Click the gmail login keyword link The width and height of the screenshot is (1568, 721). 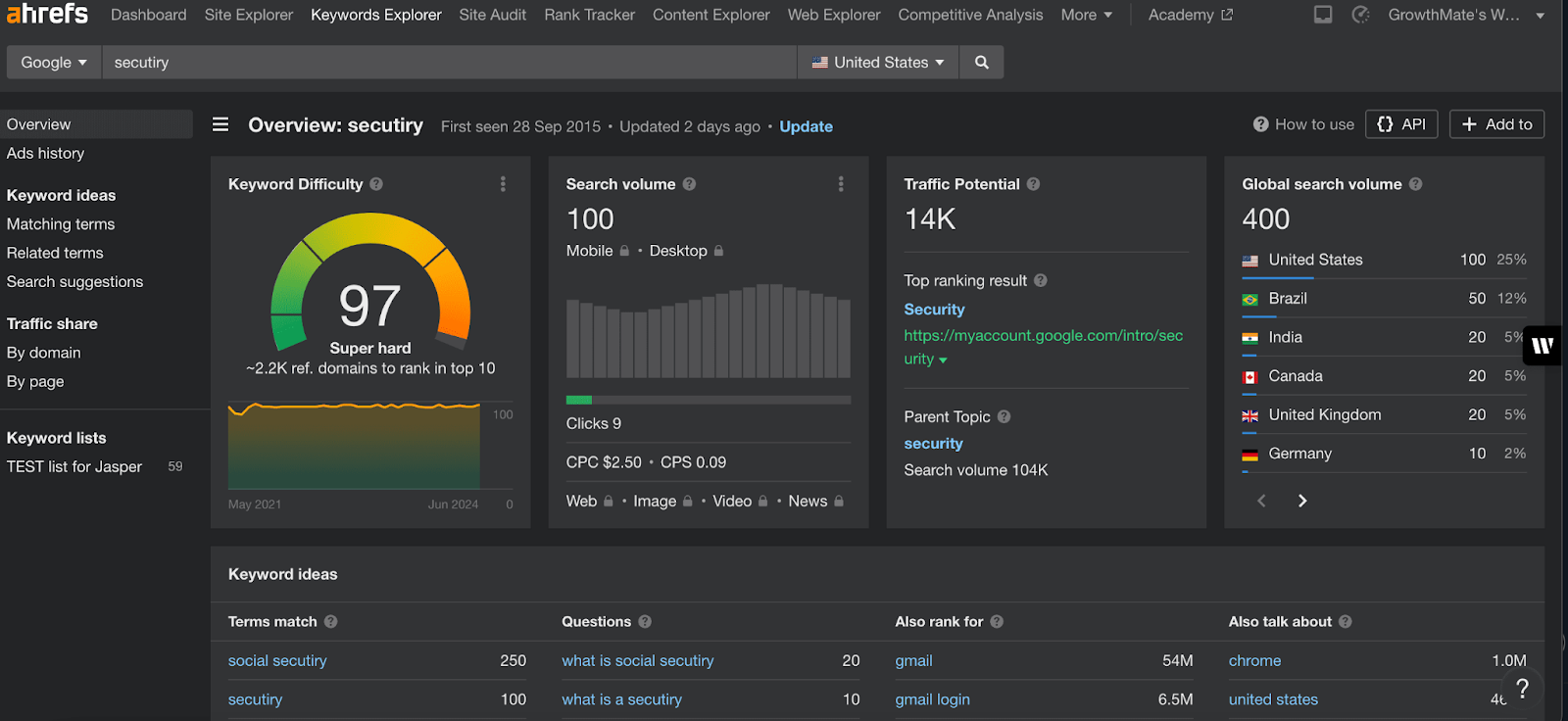tap(932, 699)
